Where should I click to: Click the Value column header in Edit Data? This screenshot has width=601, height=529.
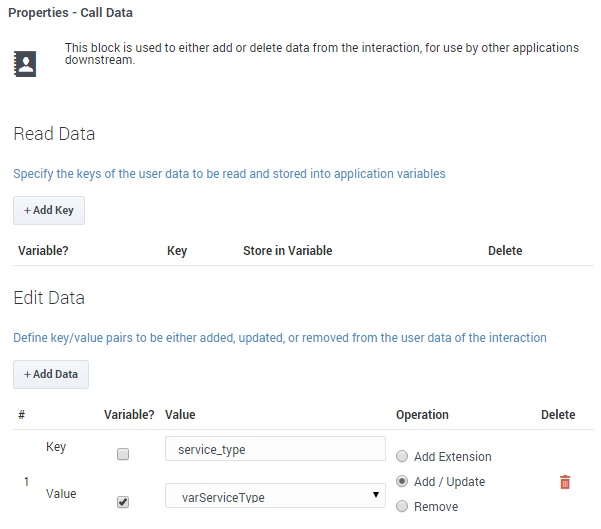tap(180, 414)
